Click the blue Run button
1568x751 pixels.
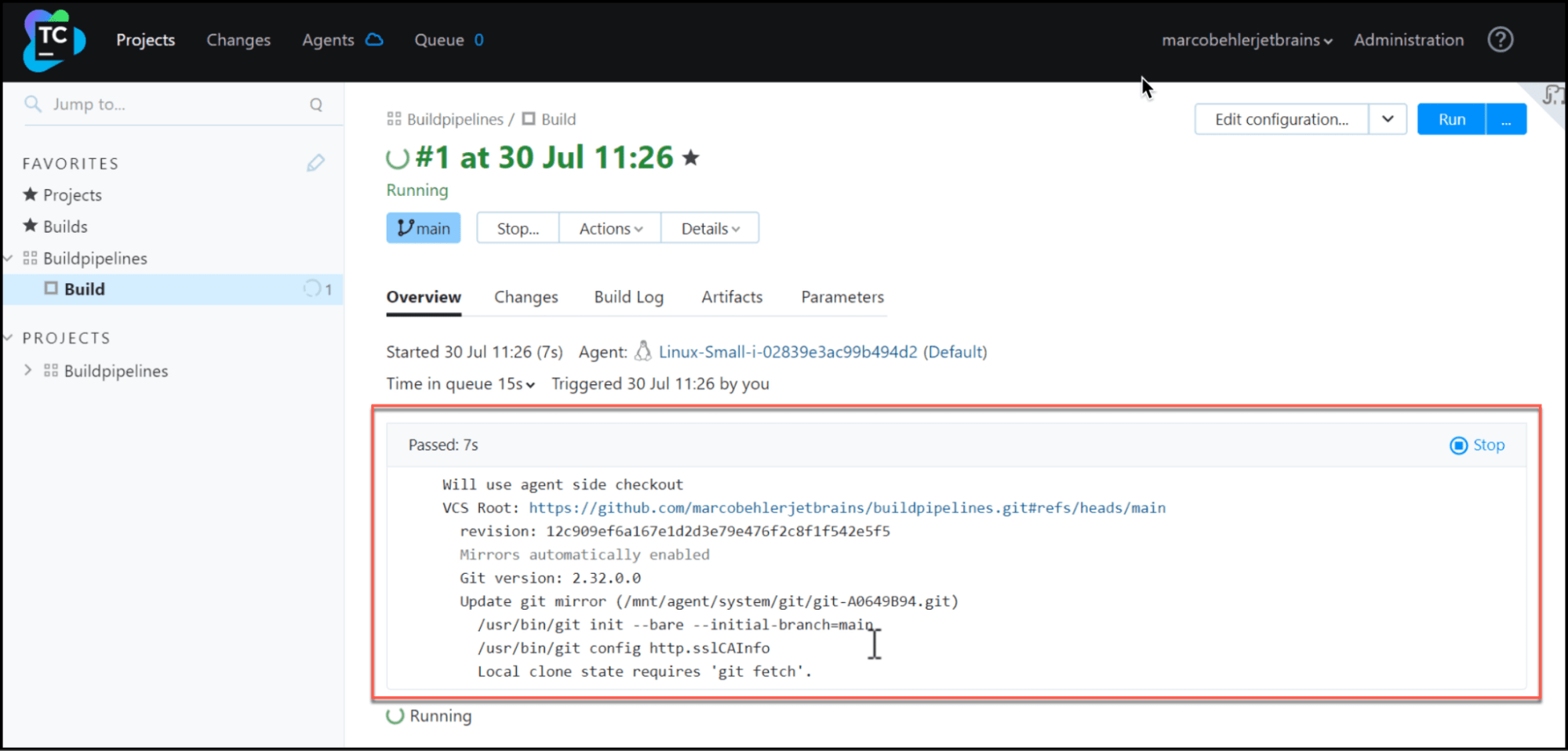1451,119
